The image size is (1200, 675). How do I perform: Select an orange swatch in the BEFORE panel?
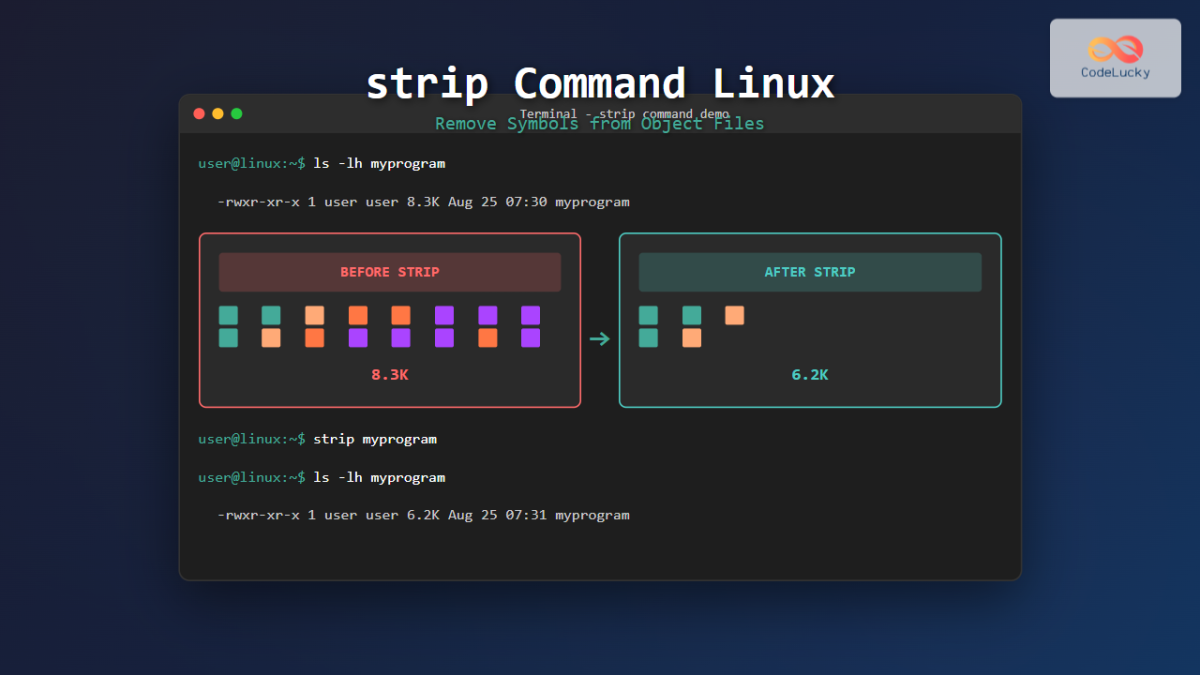click(x=314, y=314)
